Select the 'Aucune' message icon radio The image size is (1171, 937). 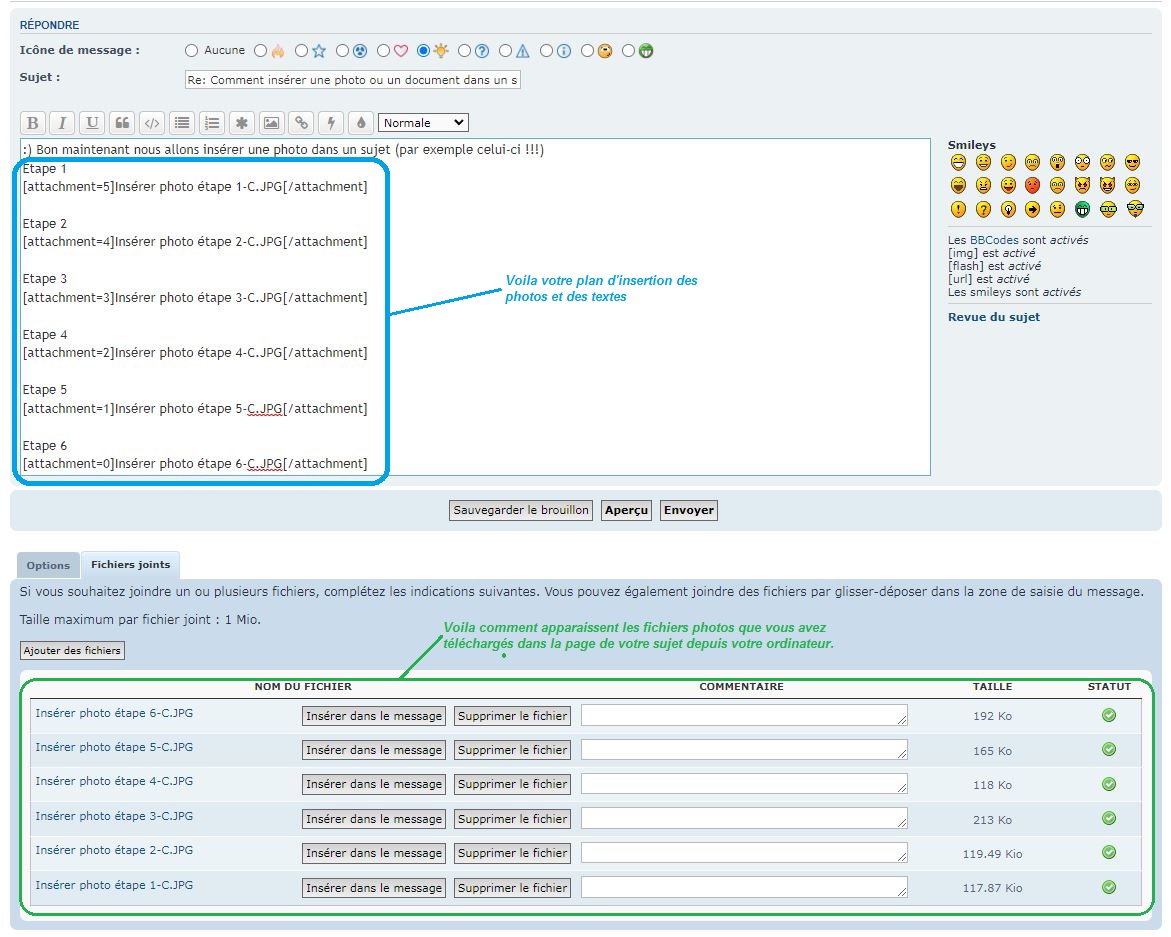(x=192, y=50)
